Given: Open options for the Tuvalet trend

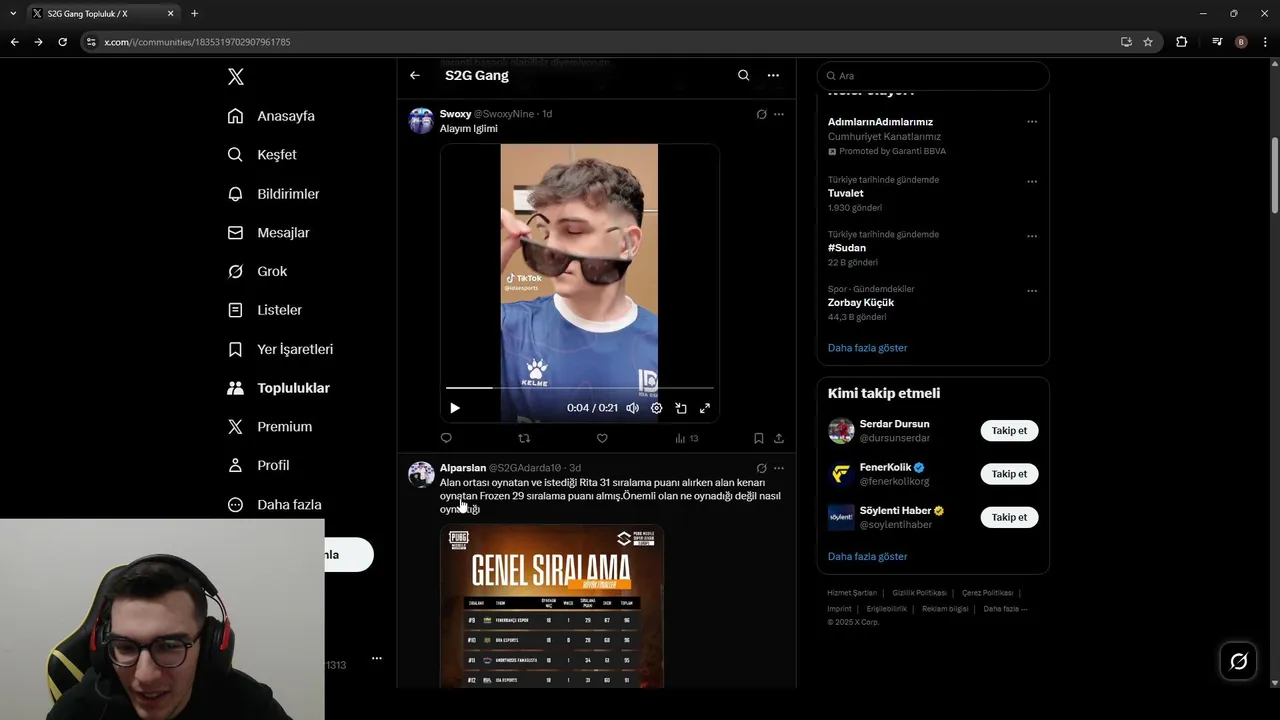Looking at the screenshot, I should coord(1031,182).
